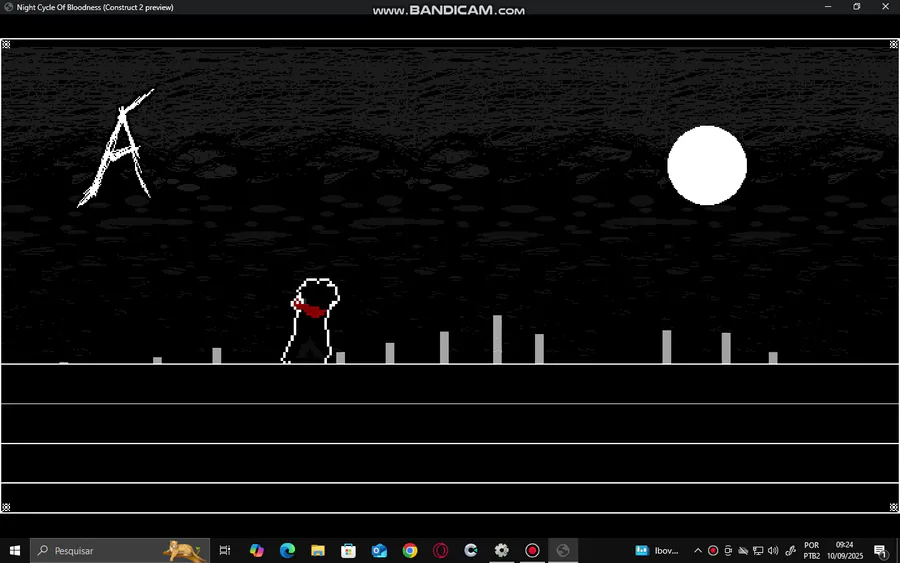Open Microsoft Store from the taskbar

click(x=348, y=550)
